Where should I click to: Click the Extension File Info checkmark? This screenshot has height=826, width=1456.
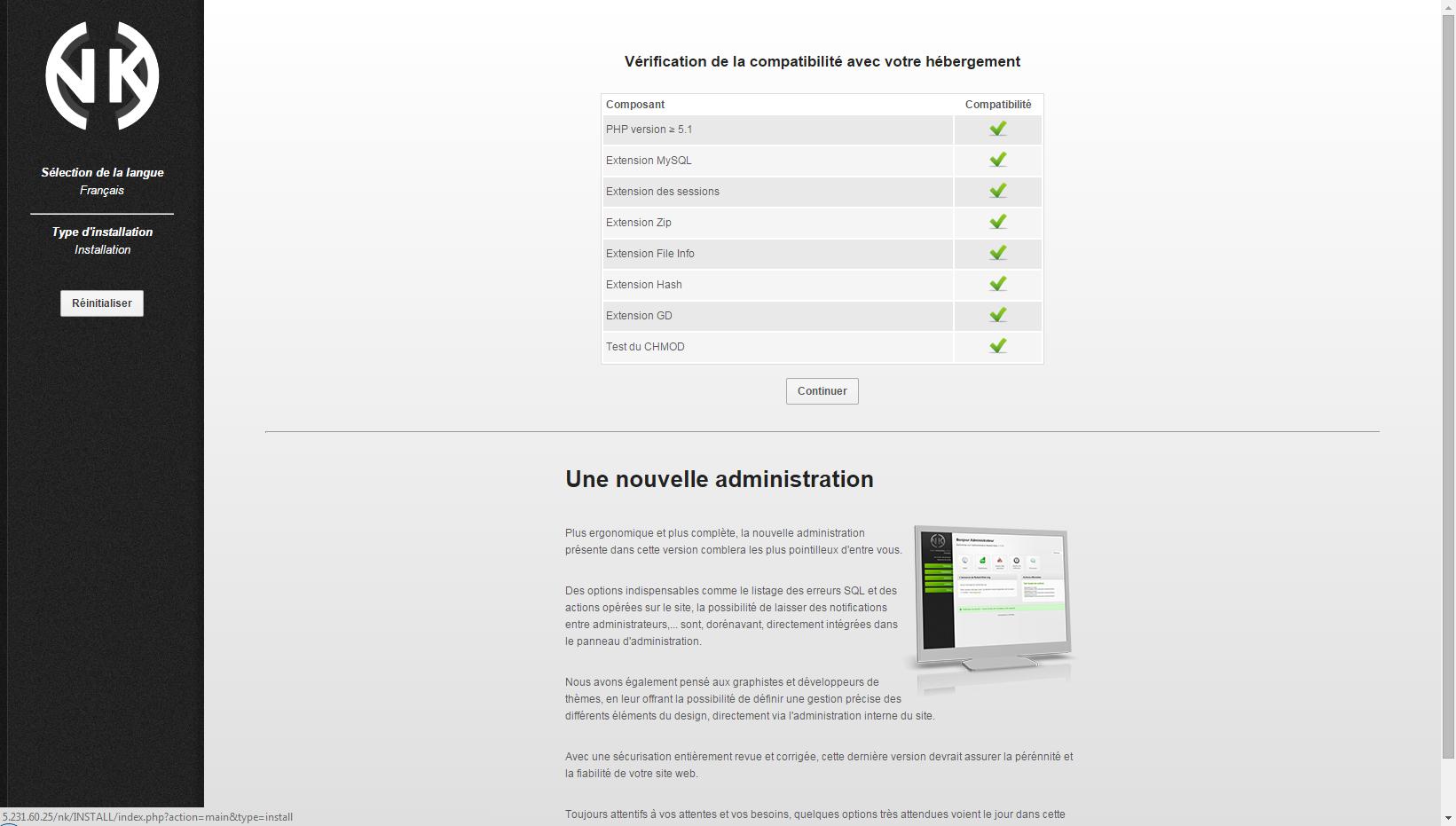[x=998, y=253]
